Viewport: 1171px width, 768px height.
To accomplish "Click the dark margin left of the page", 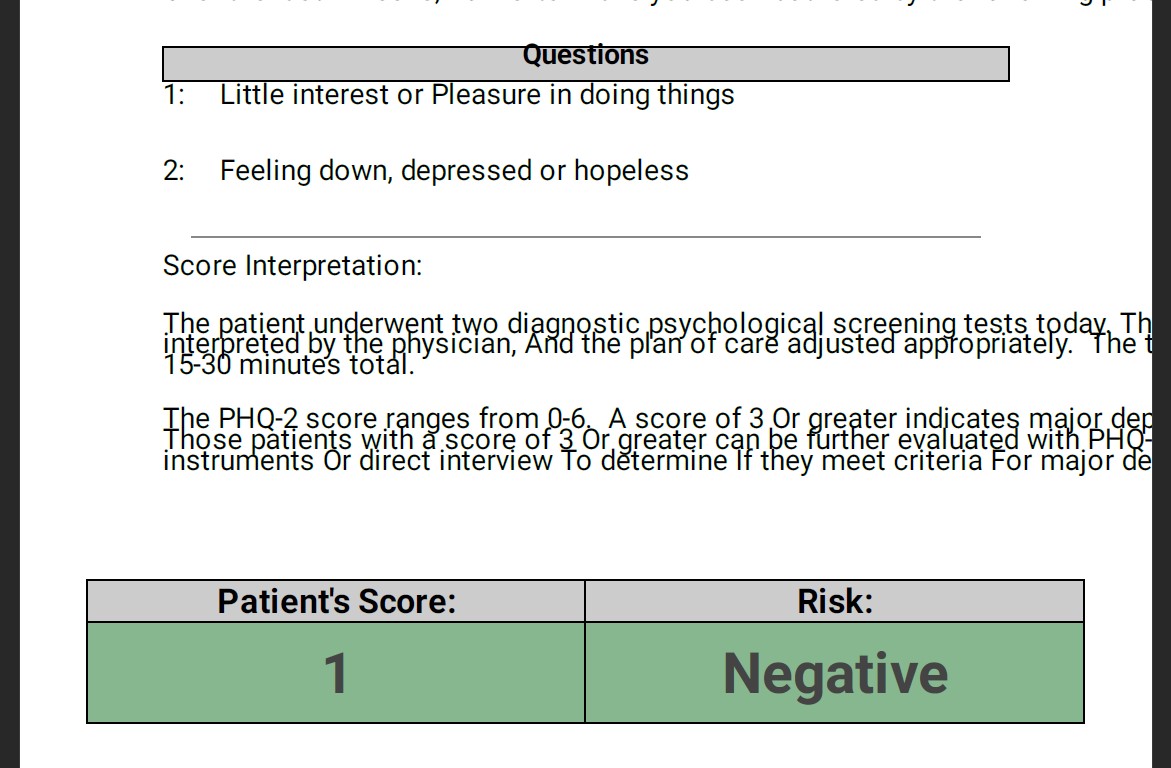I will click(9, 400).
